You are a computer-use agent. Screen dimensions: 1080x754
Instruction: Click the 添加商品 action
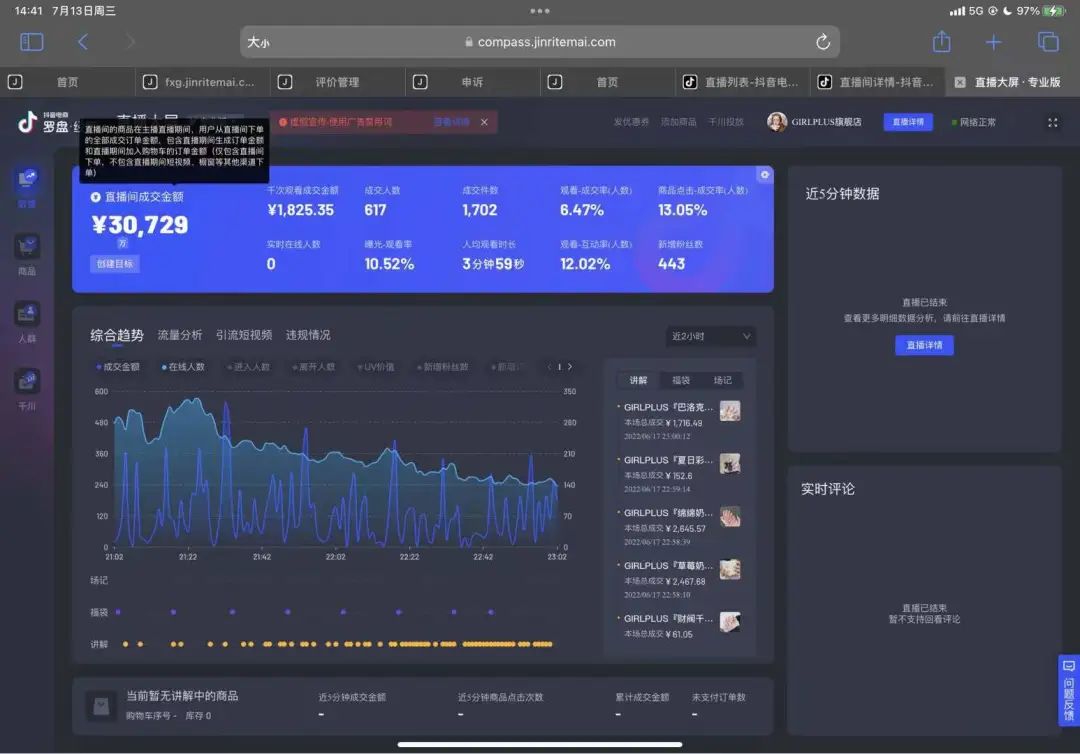point(678,122)
